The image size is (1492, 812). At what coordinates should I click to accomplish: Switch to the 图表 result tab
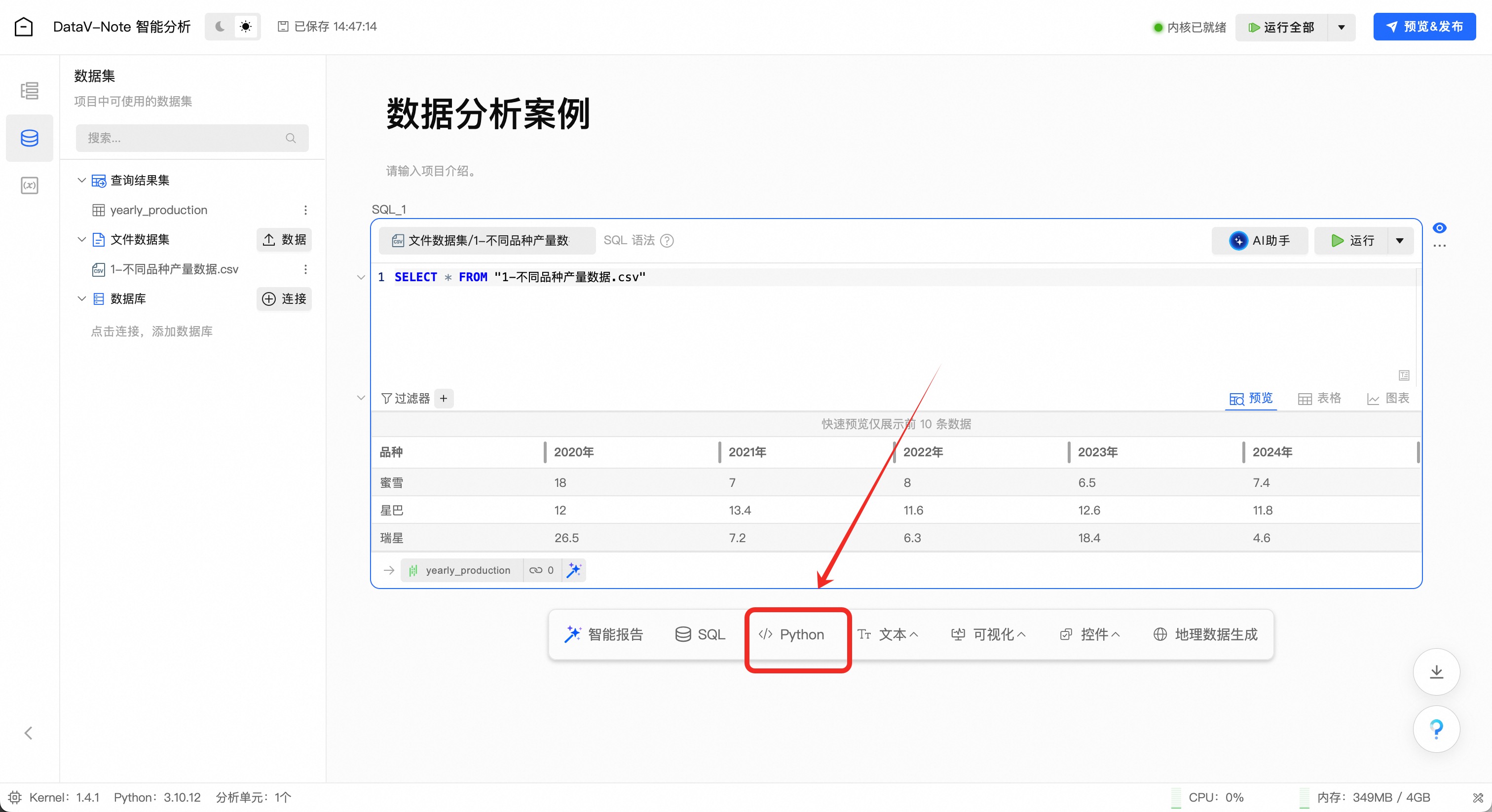point(1388,399)
